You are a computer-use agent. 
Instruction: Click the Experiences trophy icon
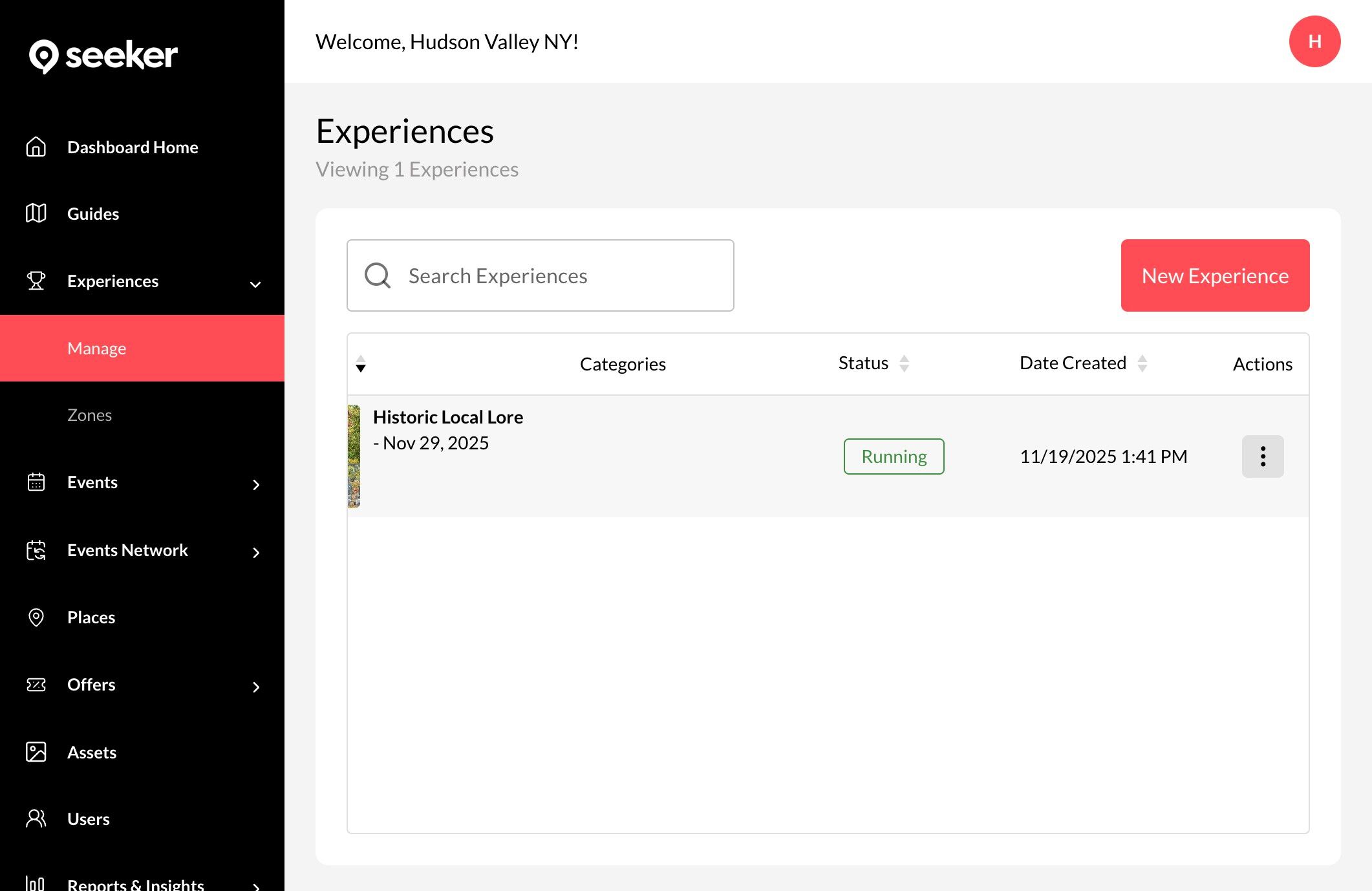(x=36, y=281)
